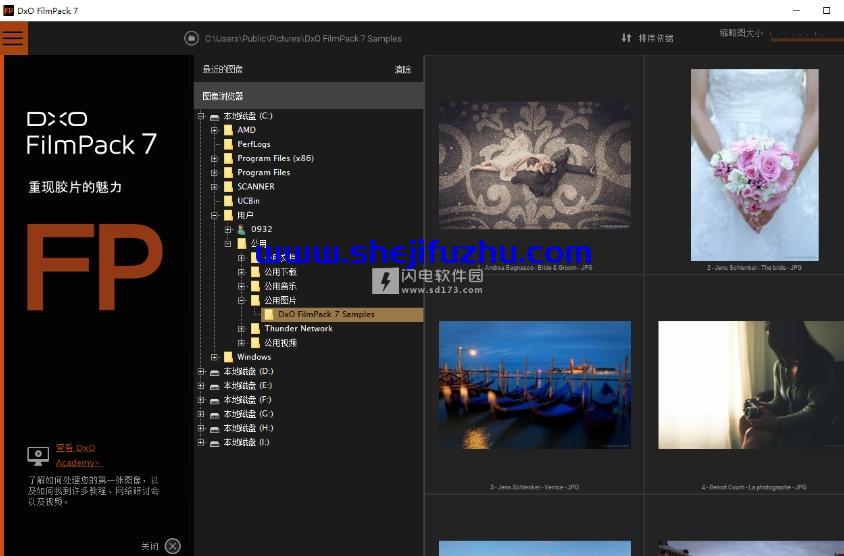The image size is (844, 556).
Task: Expand the Program Files (x86) node
Action: [214, 158]
